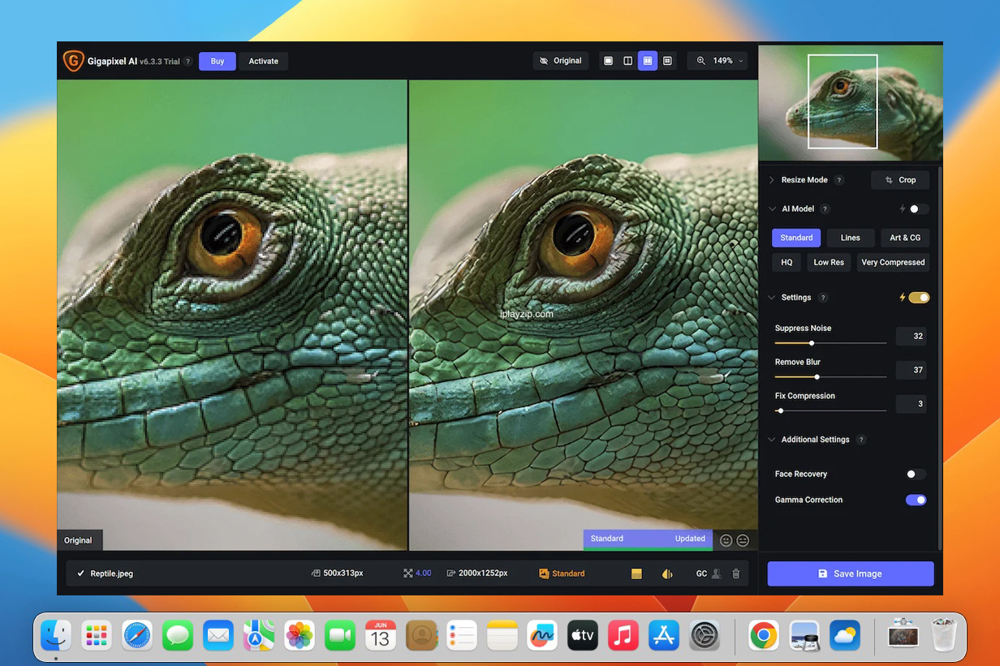Select the Very Compressed AI model
Image resolution: width=1000 pixels, height=666 pixels.
(x=893, y=262)
